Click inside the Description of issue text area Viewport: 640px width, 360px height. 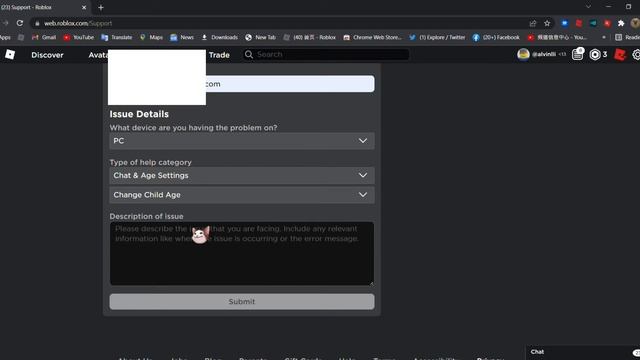click(x=242, y=253)
